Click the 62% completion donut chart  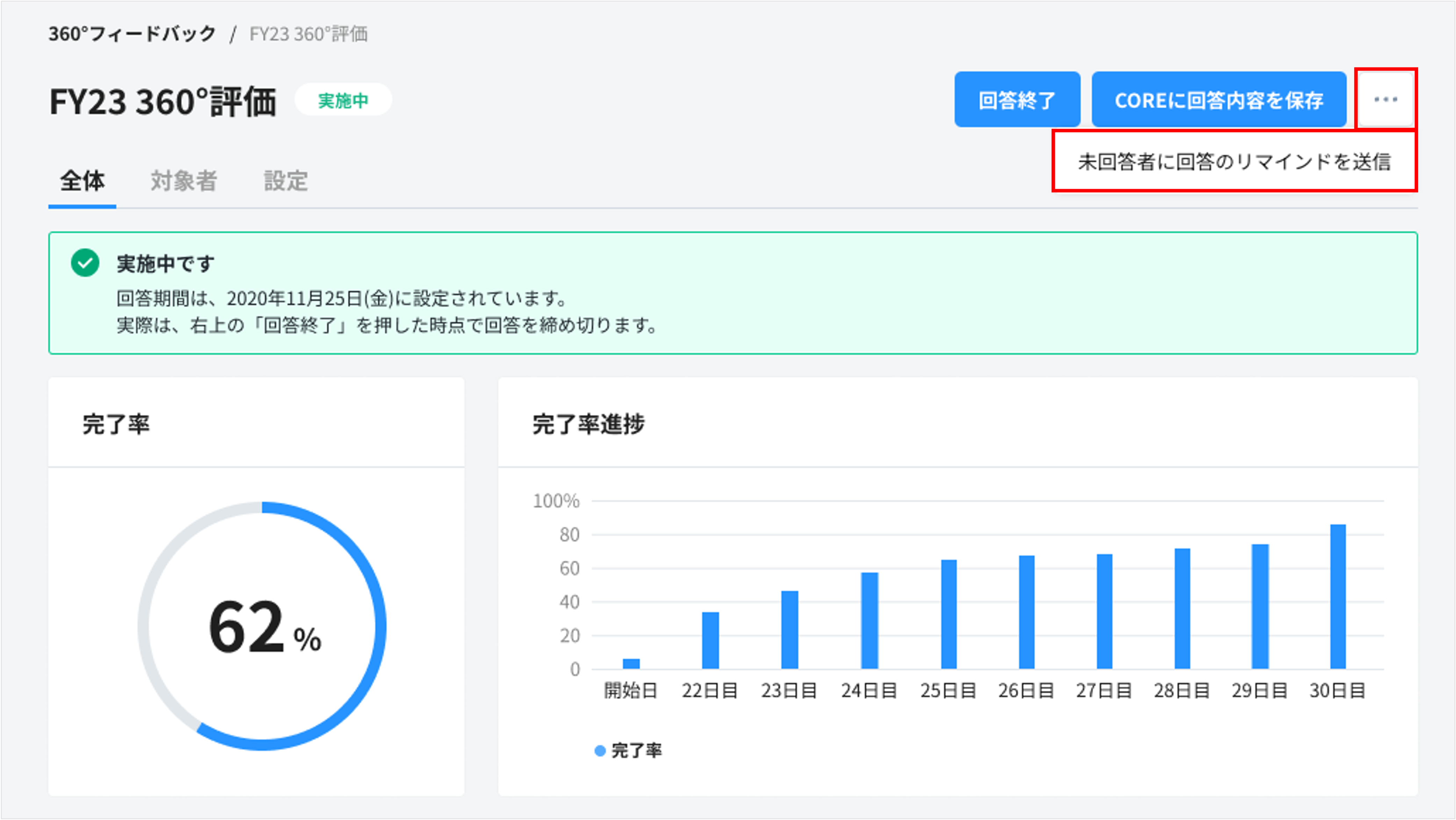(x=262, y=626)
